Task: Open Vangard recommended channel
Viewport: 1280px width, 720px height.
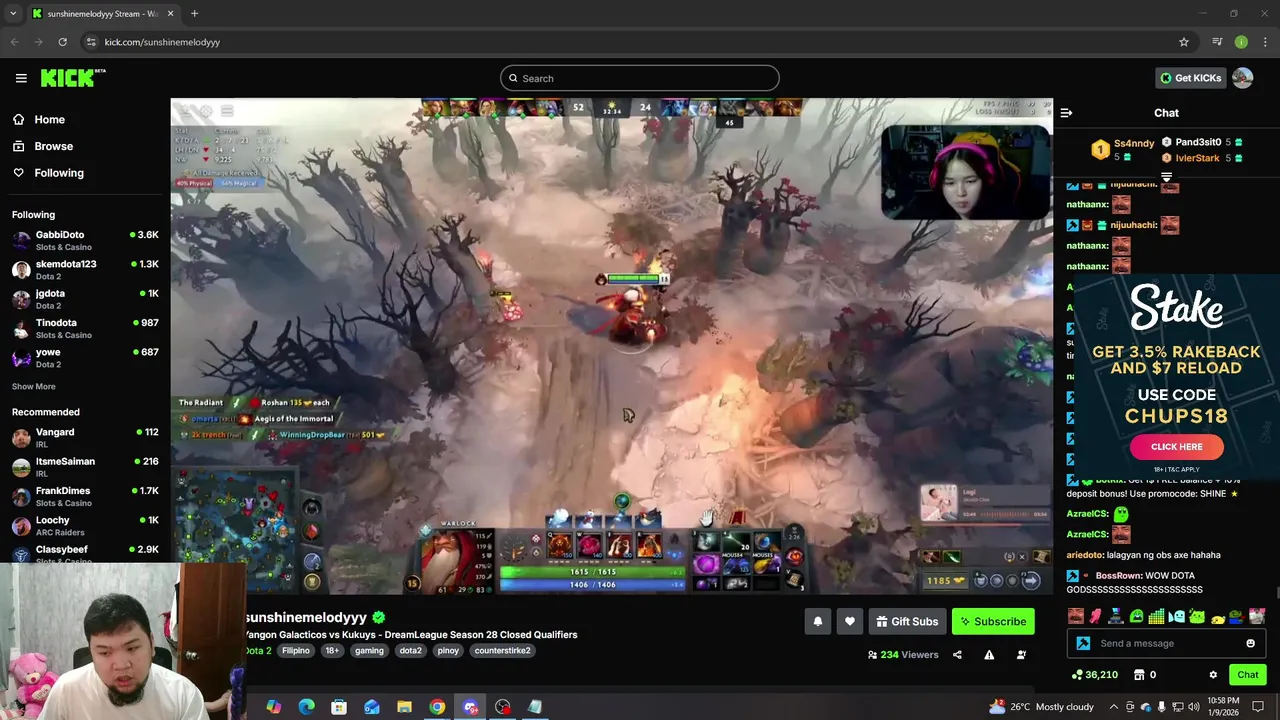Action: [85, 437]
